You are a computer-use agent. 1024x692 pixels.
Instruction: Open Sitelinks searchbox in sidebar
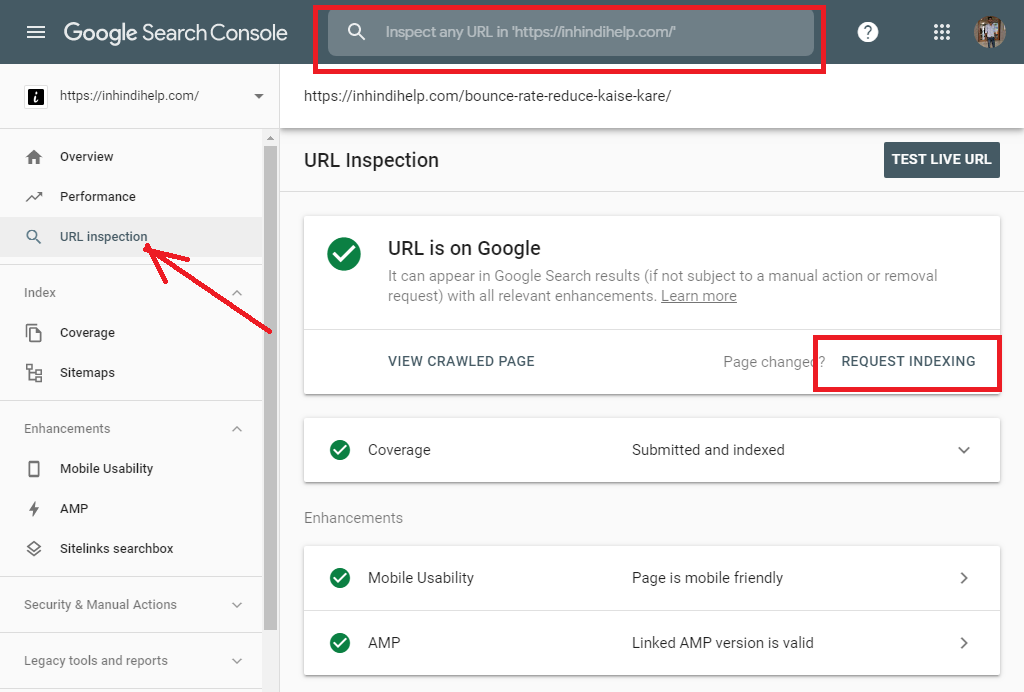131,548
